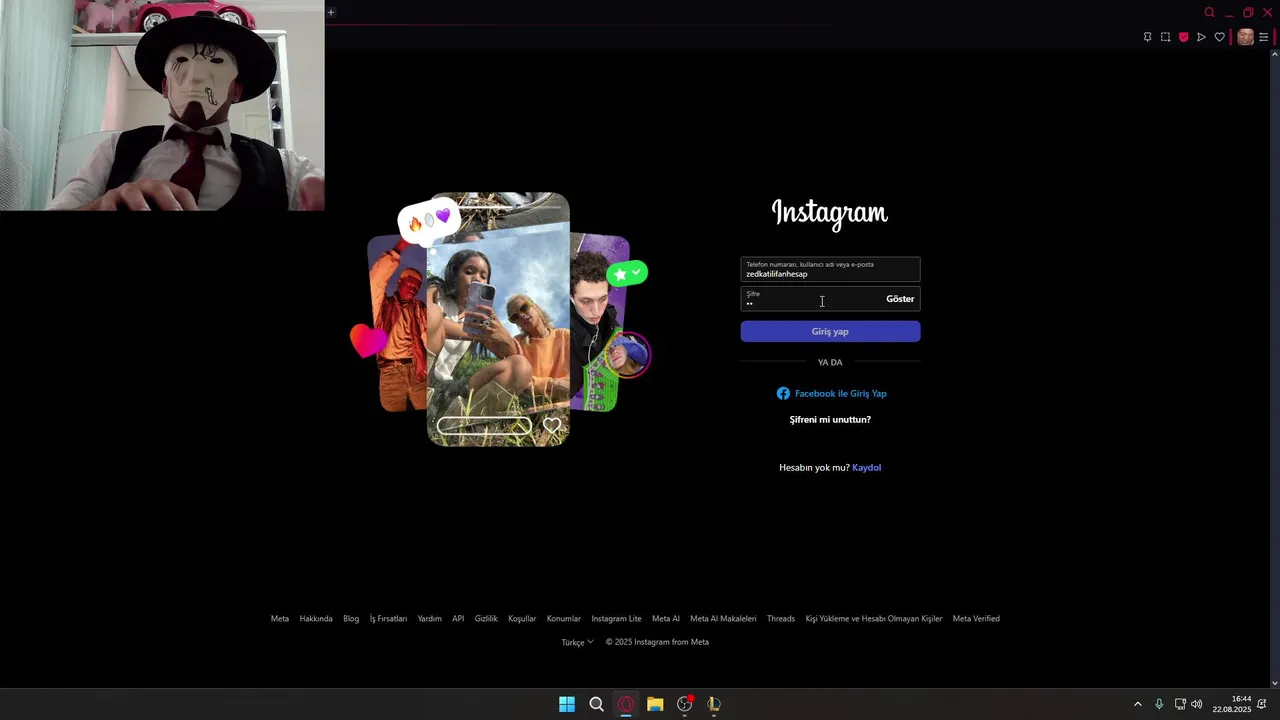Open Windows Start menu
Viewport: 1280px width, 720px height.
[567, 704]
